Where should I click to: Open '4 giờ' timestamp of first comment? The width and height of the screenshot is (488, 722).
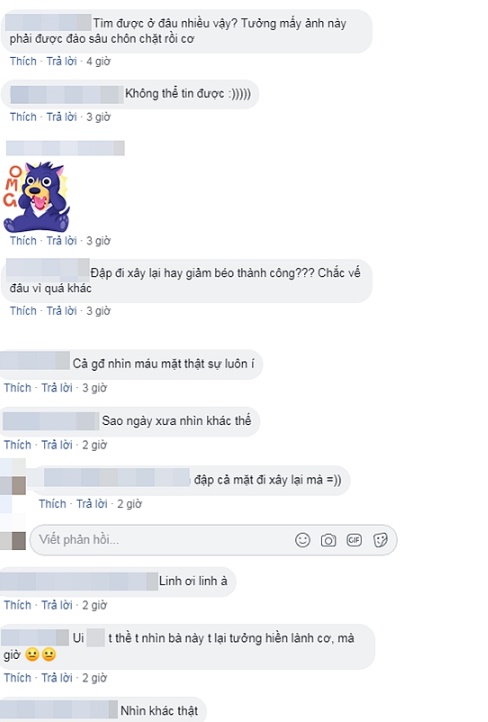click(99, 61)
